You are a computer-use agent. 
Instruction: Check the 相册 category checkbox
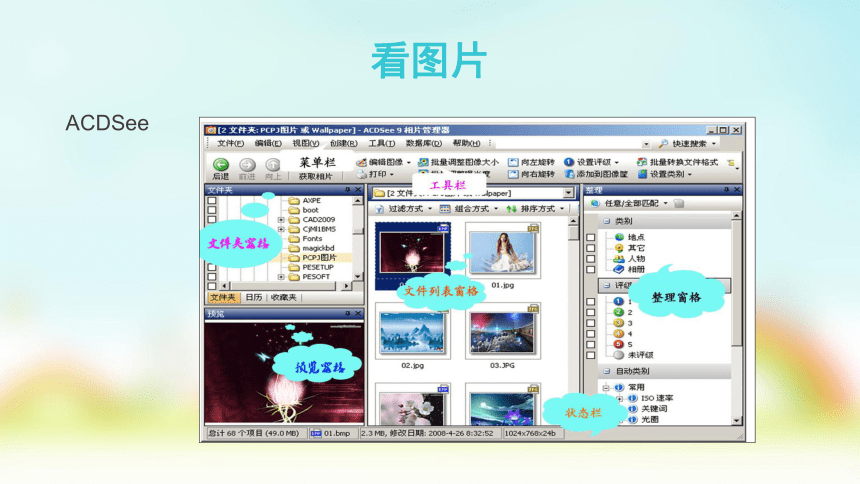pyautogui.click(x=591, y=269)
